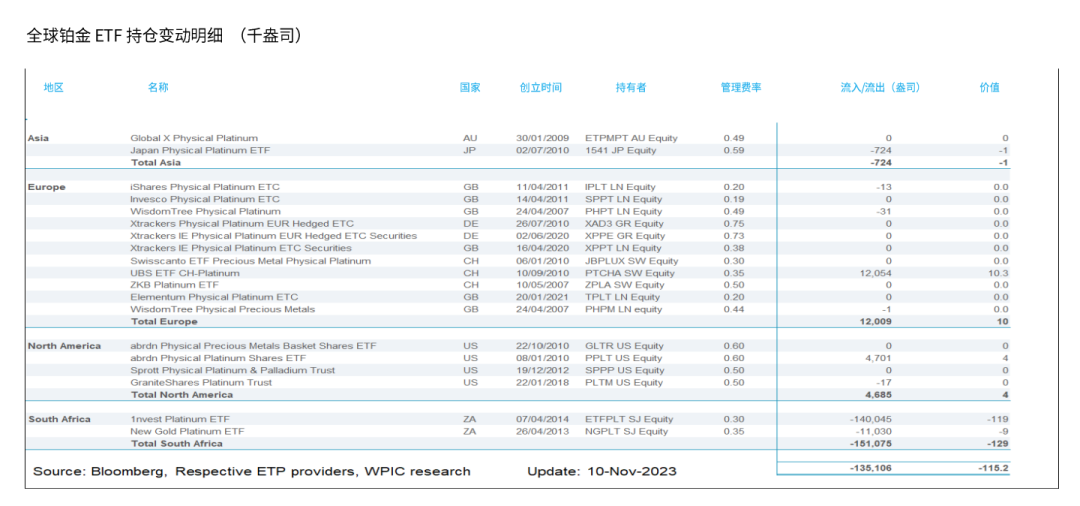Click the 地区 column header
This screenshot has height=506, width=1080.
tap(54, 87)
